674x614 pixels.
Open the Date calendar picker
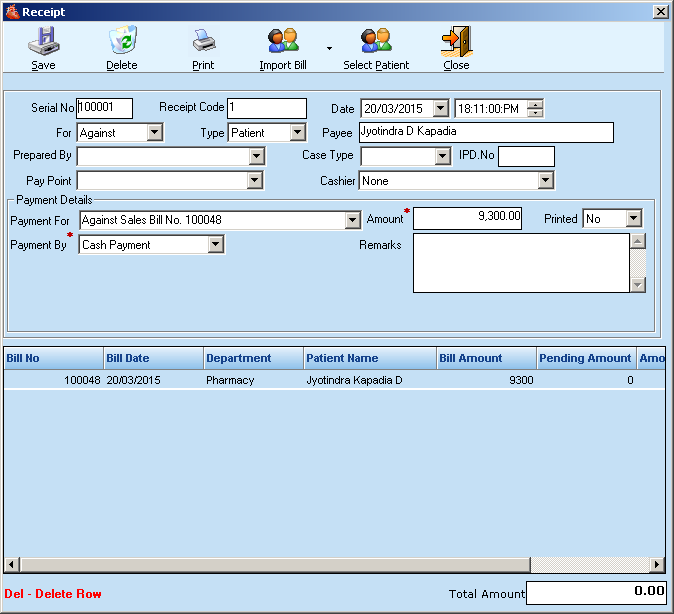point(441,109)
